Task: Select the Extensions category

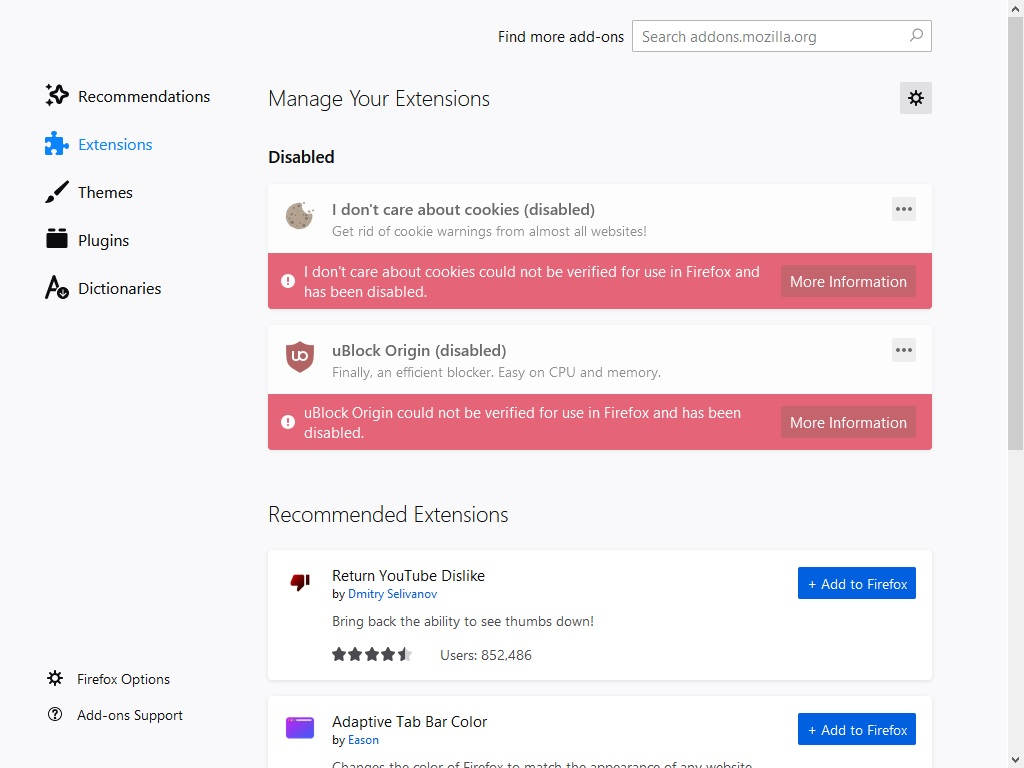Action: [99, 144]
